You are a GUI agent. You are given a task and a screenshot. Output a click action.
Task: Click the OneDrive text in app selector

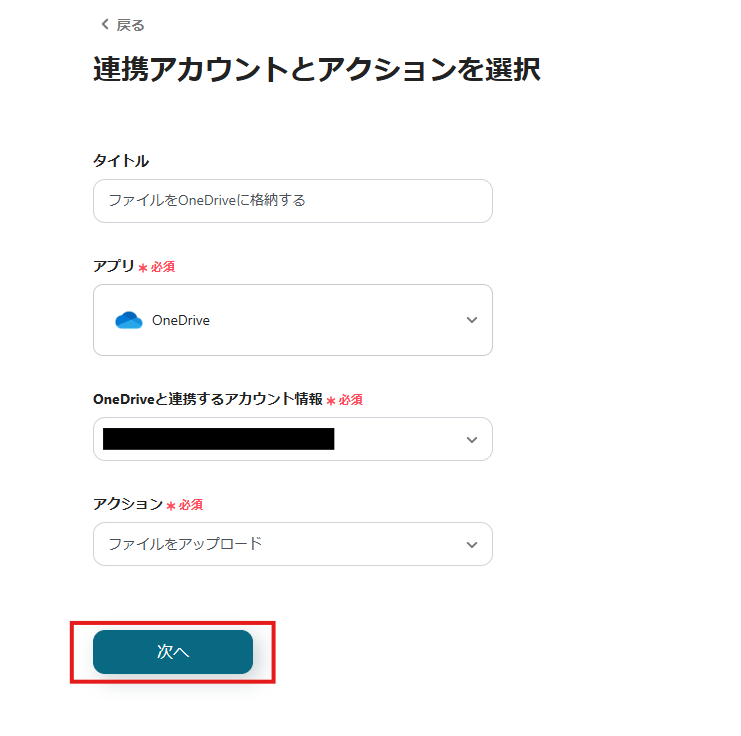(181, 321)
